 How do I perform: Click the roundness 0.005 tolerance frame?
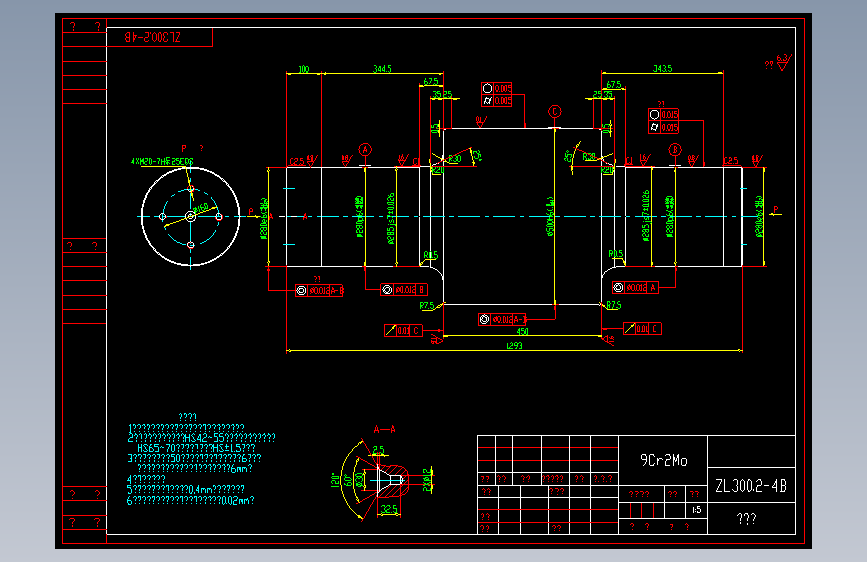(x=497, y=89)
